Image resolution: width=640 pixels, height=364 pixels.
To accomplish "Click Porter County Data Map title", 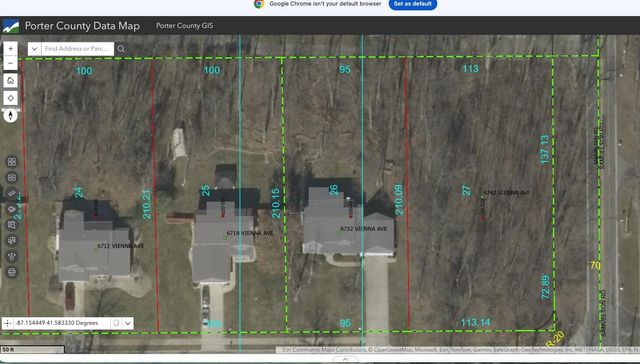I will 82,26.
